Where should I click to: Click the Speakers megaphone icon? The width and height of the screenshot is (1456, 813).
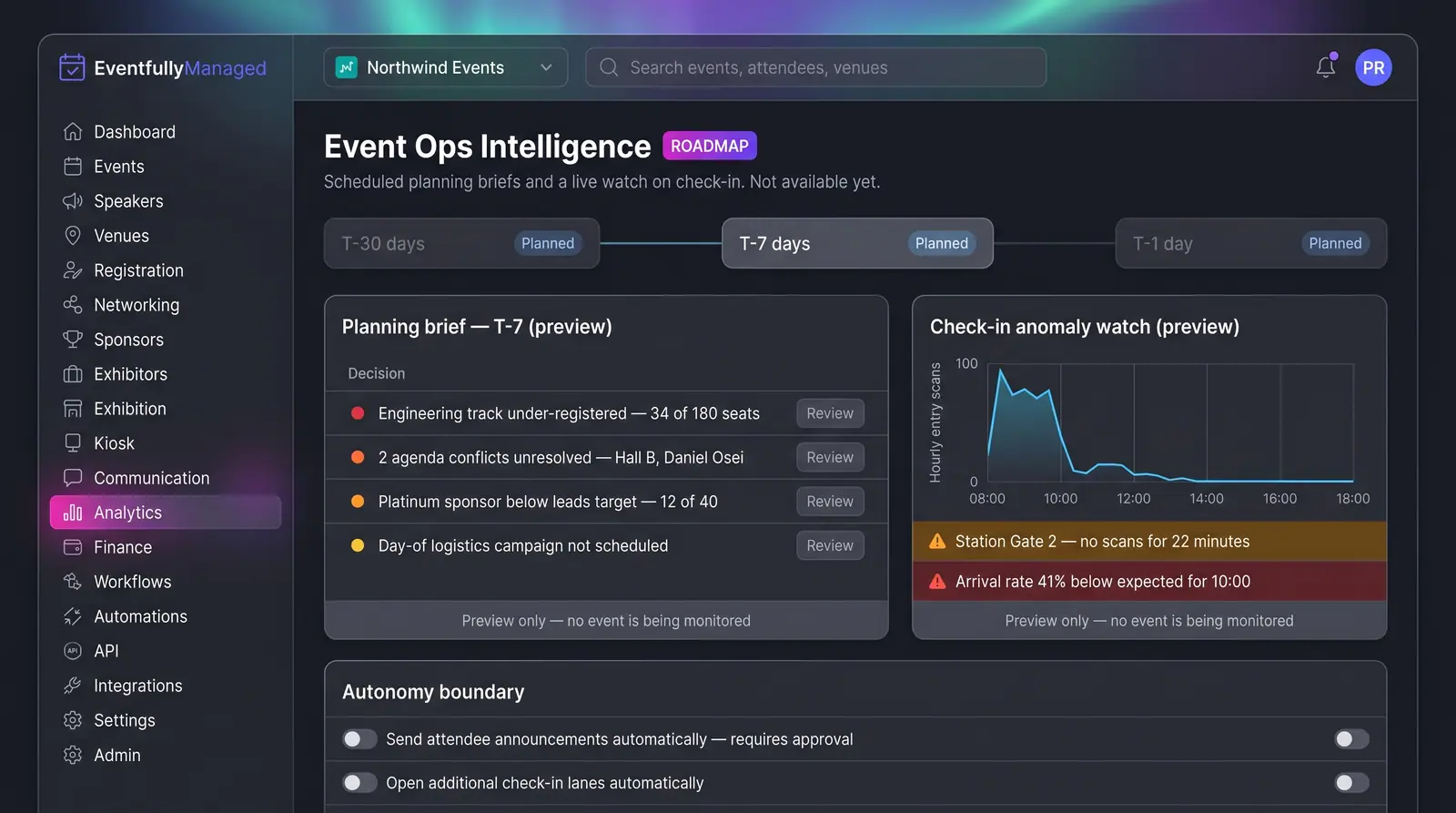pos(73,201)
